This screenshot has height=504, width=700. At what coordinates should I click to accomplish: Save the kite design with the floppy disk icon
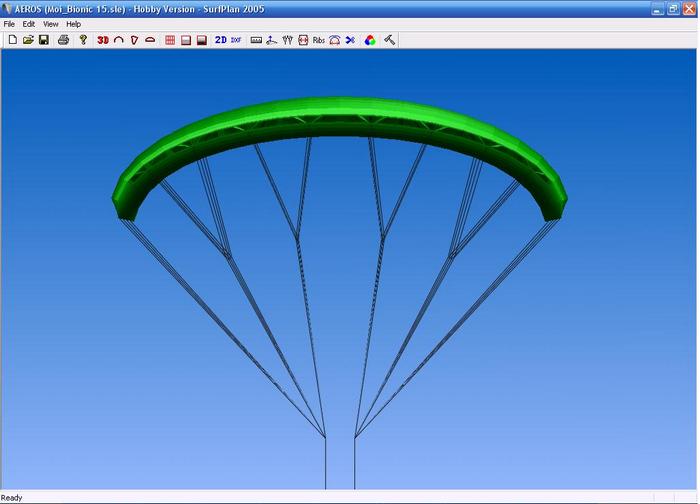pyautogui.click(x=44, y=40)
